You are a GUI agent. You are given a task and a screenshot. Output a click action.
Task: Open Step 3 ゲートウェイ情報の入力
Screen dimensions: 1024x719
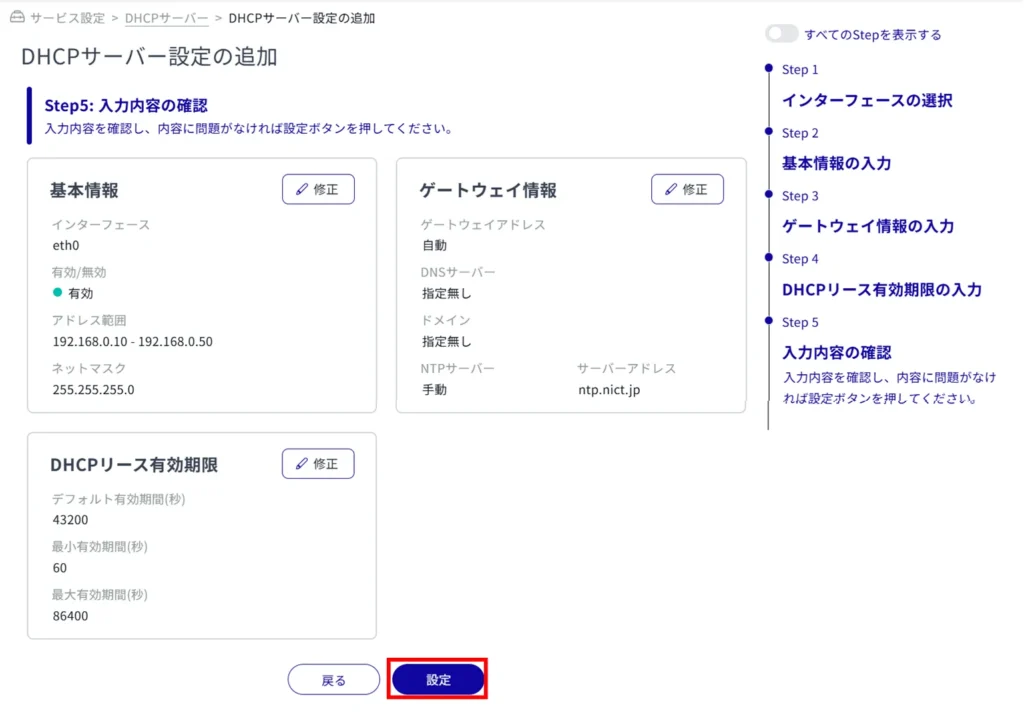pyautogui.click(x=867, y=226)
